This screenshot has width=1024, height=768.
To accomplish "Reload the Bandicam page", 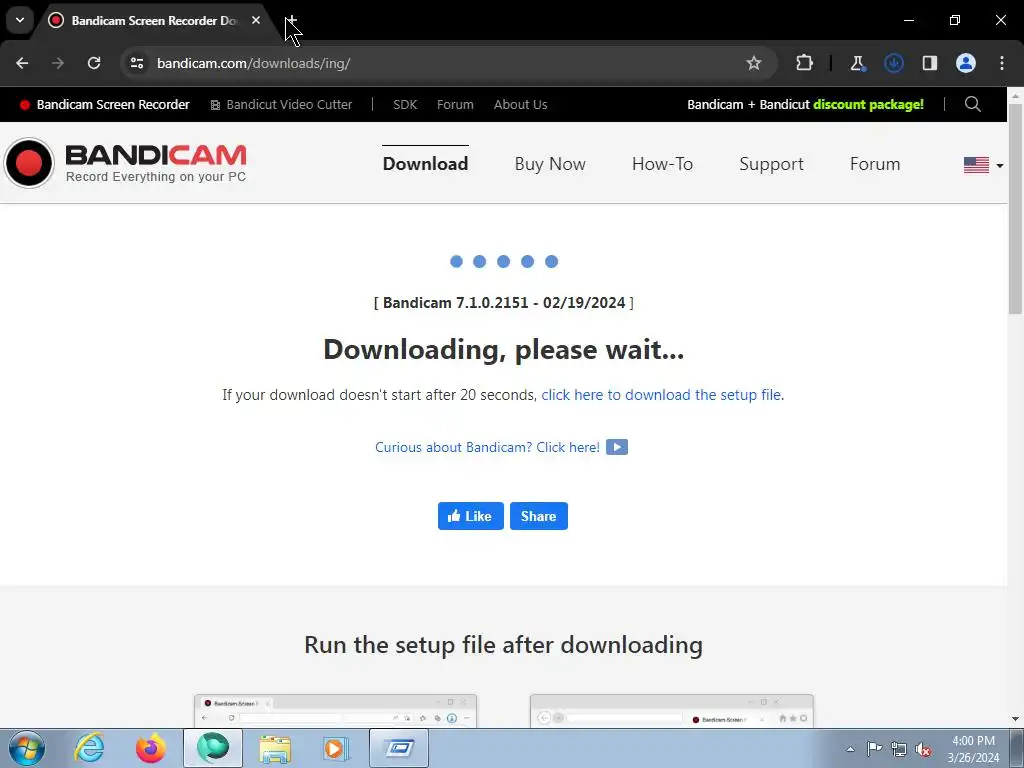I will 94,63.
